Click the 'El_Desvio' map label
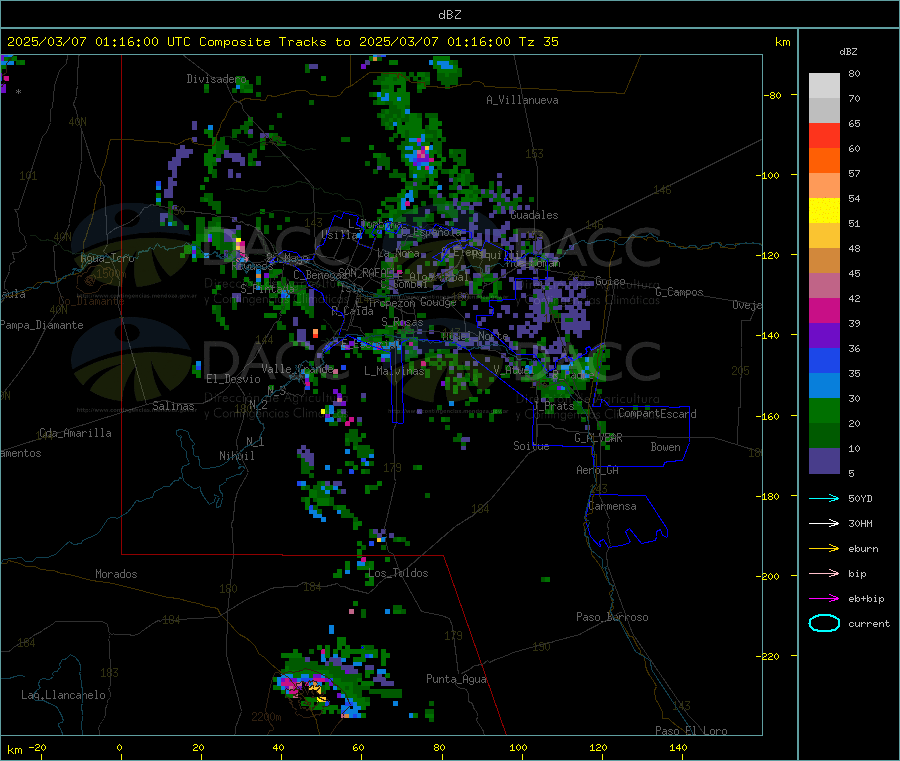The height and width of the screenshot is (761, 900). [233, 379]
